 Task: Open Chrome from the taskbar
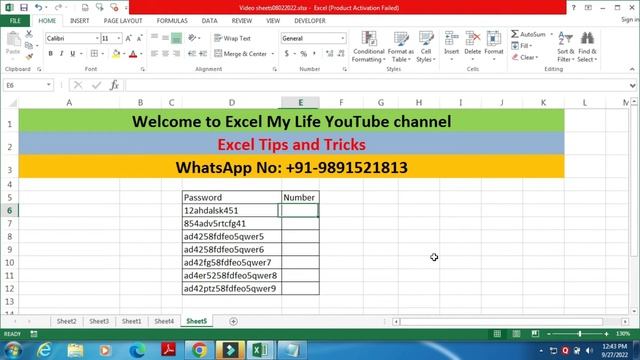199,350
